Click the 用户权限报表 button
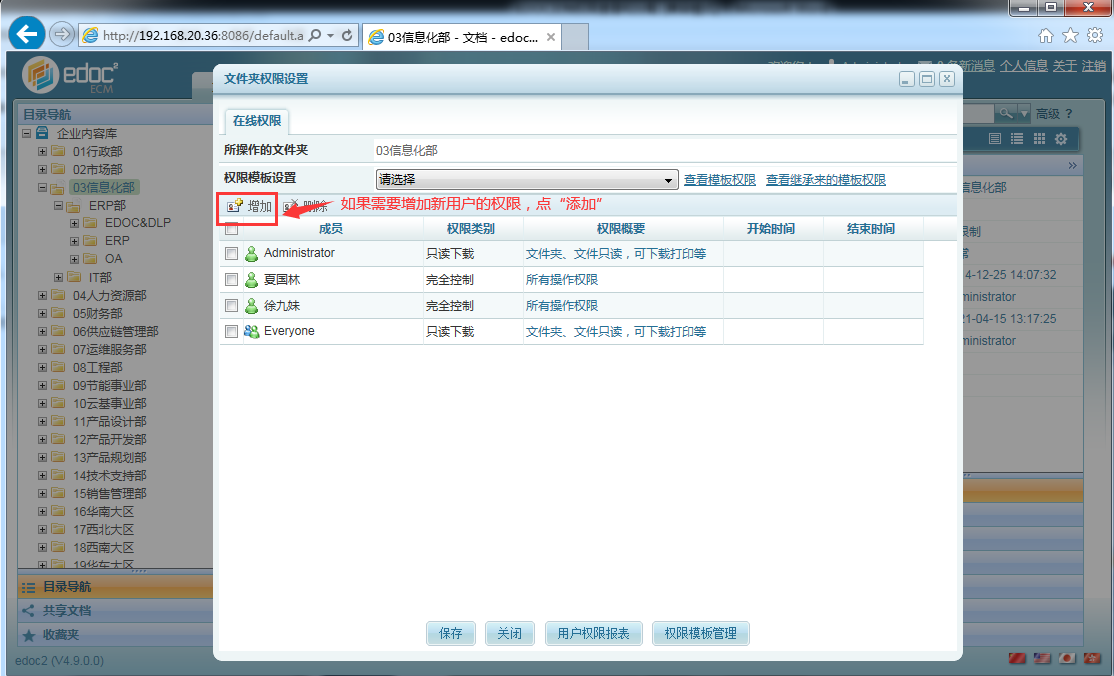The height and width of the screenshot is (676, 1114). pyautogui.click(x=593, y=633)
